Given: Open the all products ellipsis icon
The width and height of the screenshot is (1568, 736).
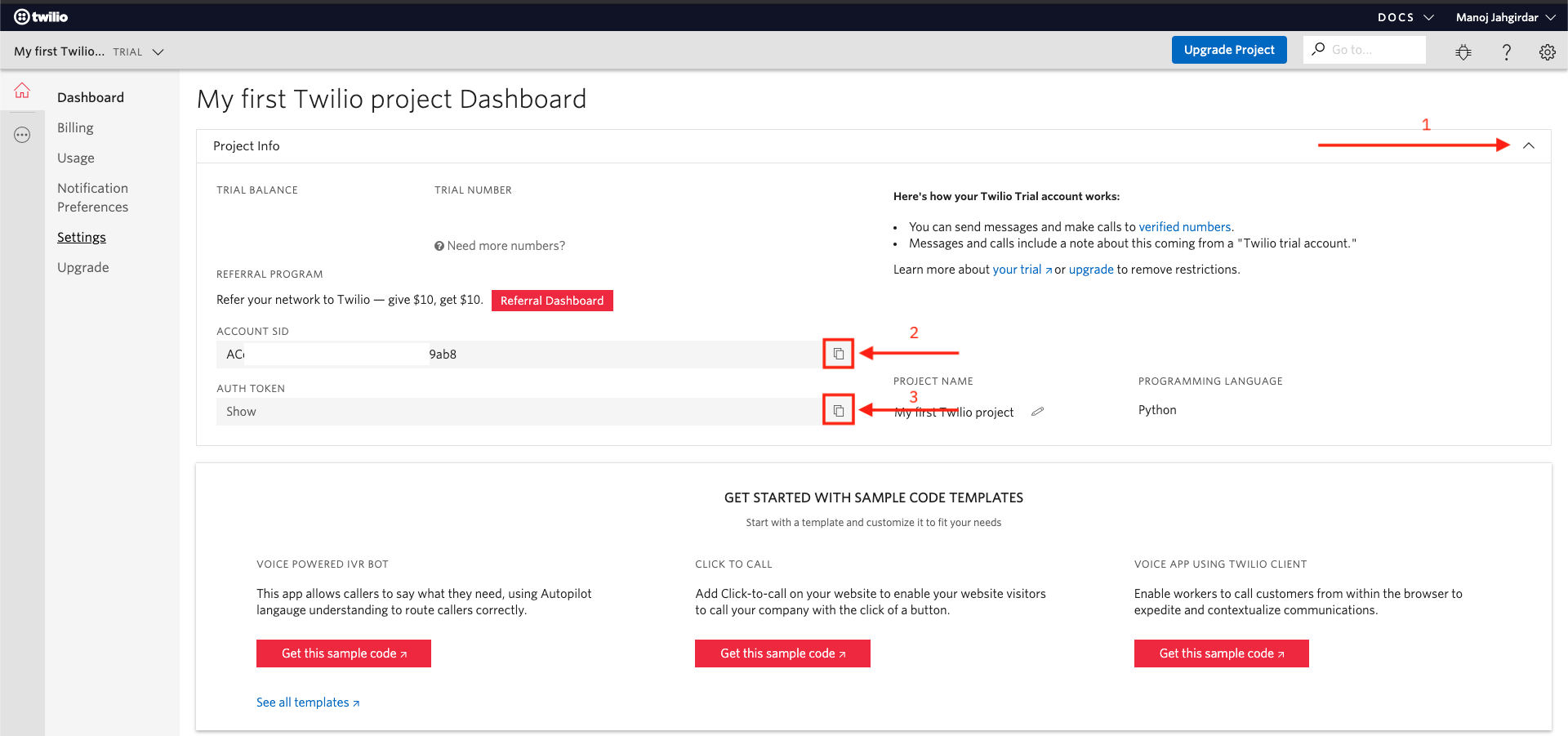Looking at the screenshot, I should click(22, 135).
